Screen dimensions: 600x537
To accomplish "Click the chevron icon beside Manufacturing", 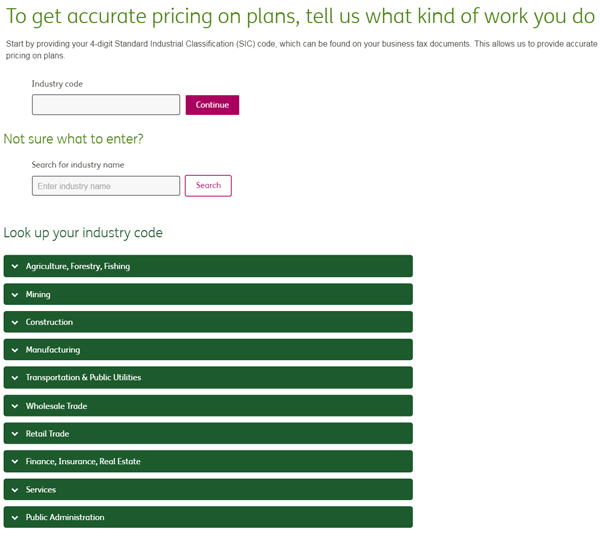I will [15, 350].
